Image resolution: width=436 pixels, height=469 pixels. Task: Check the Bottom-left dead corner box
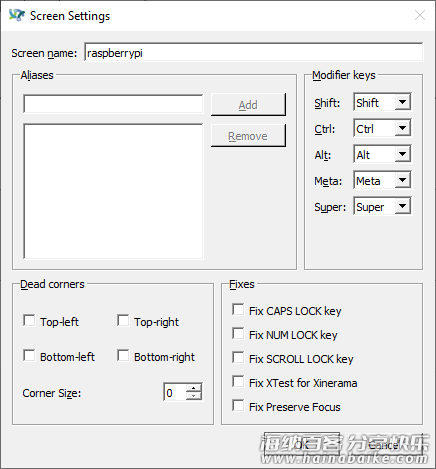click(29, 355)
